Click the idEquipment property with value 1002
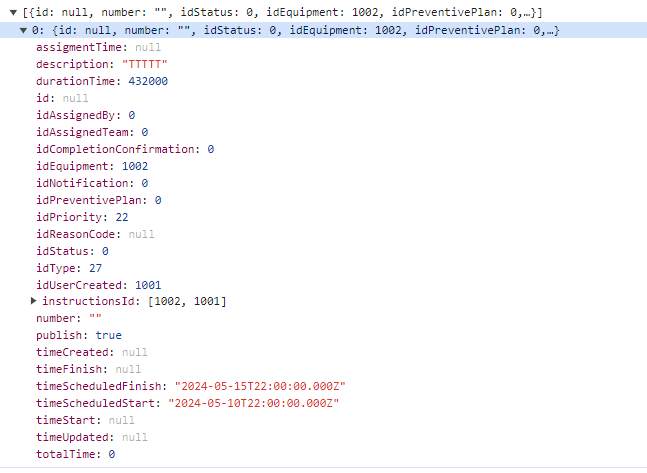The image size is (647, 473). tap(92, 166)
